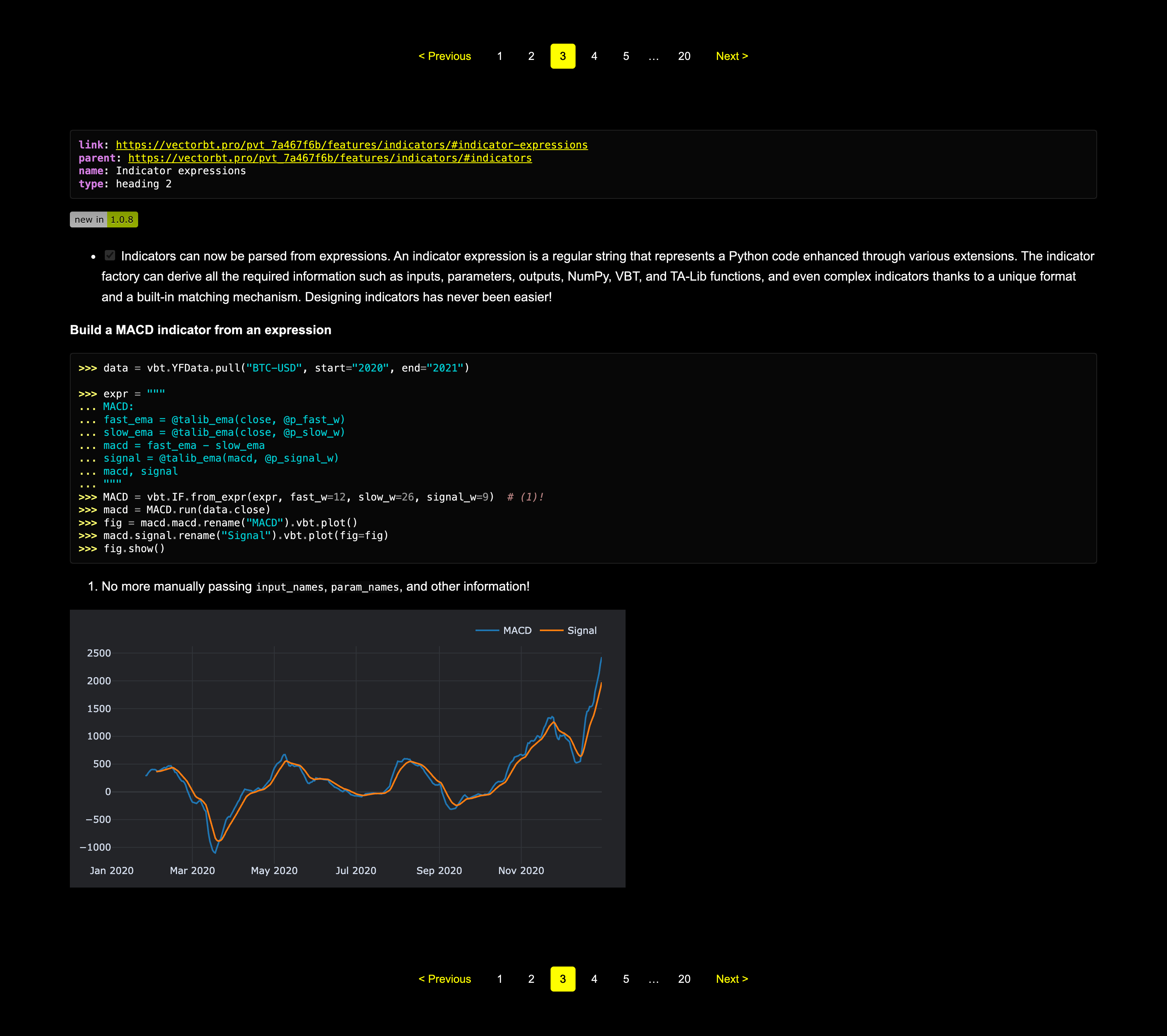Go to page 2 using top pagination

click(531, 56)
